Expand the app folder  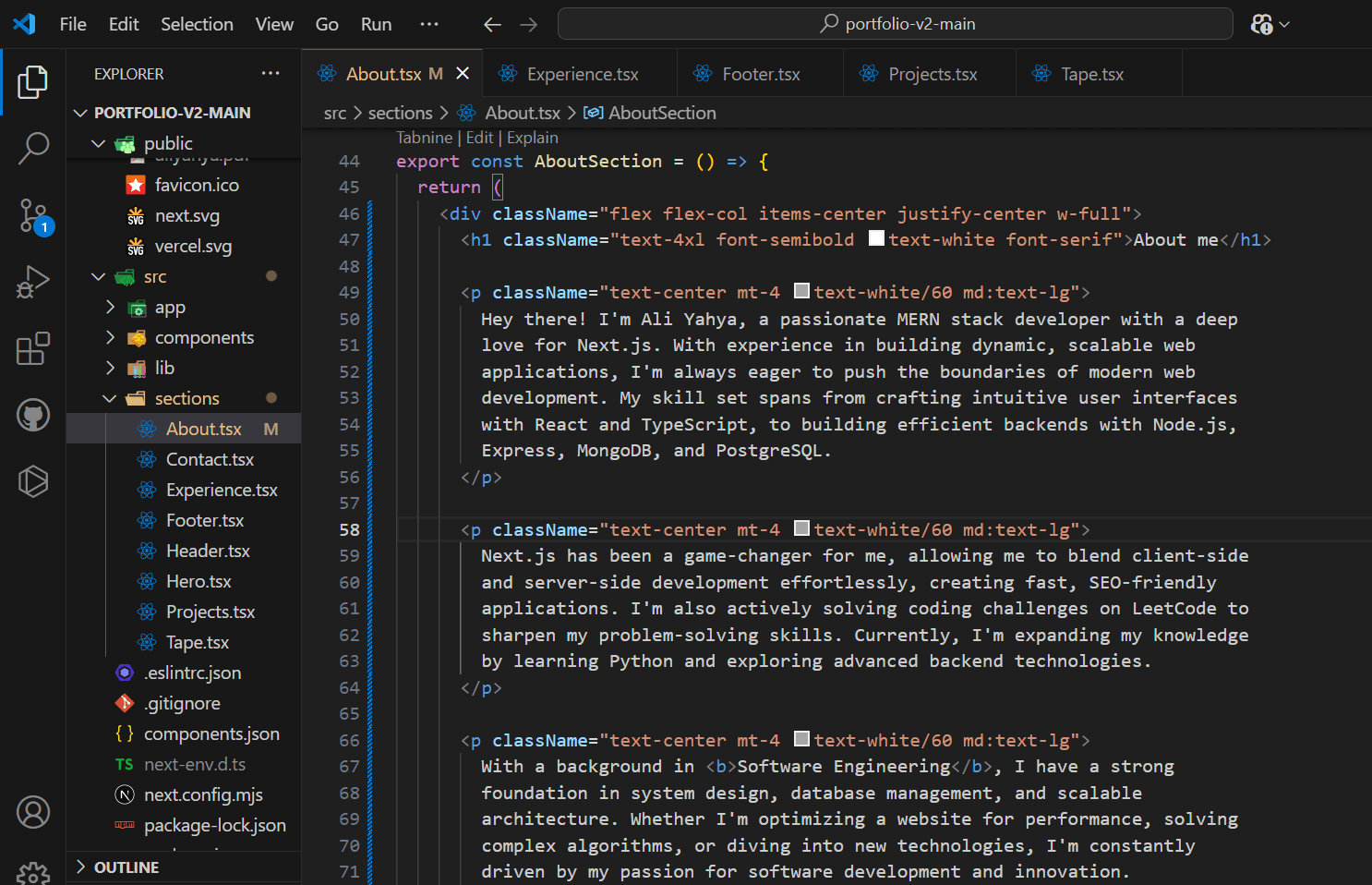pyautogui.click(x=110, y=307)
